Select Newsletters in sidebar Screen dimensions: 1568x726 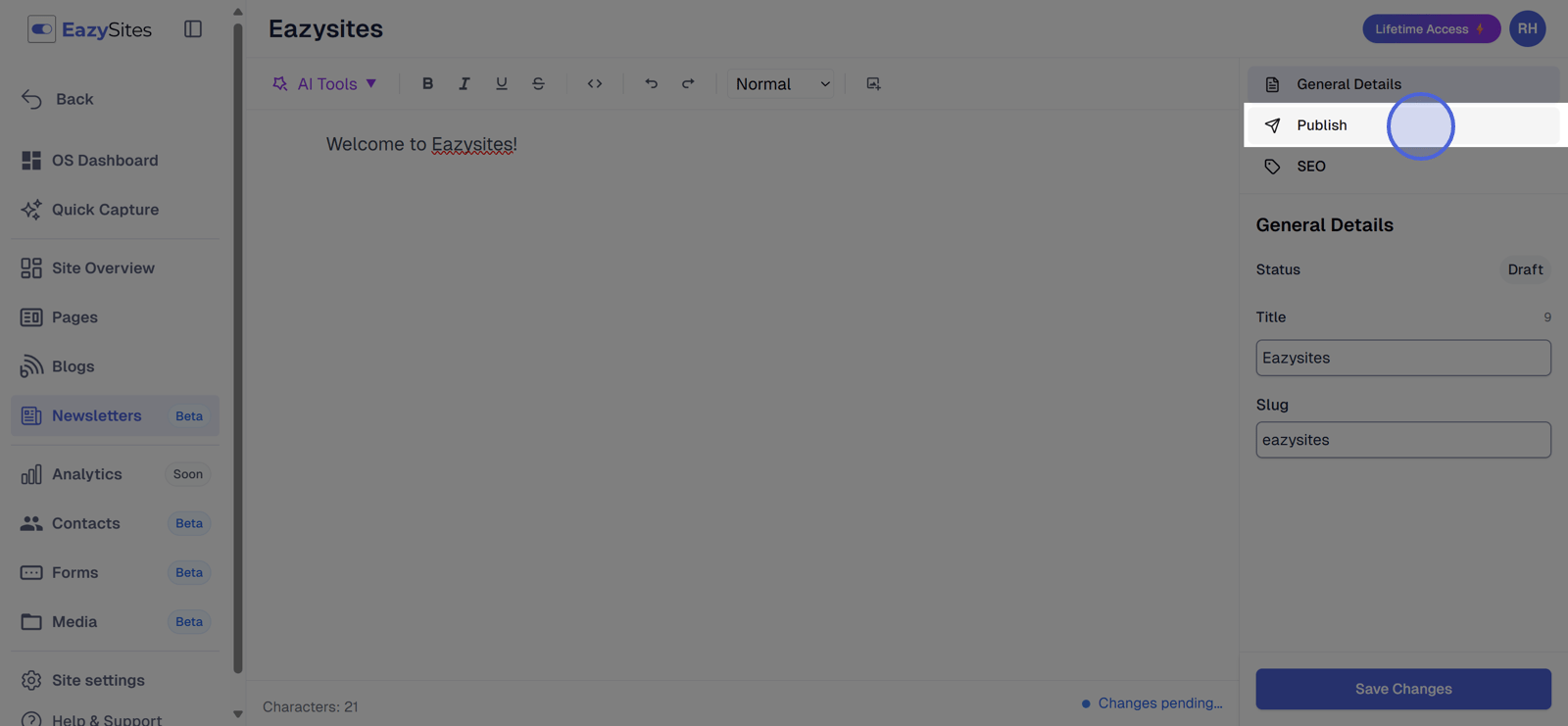pyautogui.click(x=115, y=415)
